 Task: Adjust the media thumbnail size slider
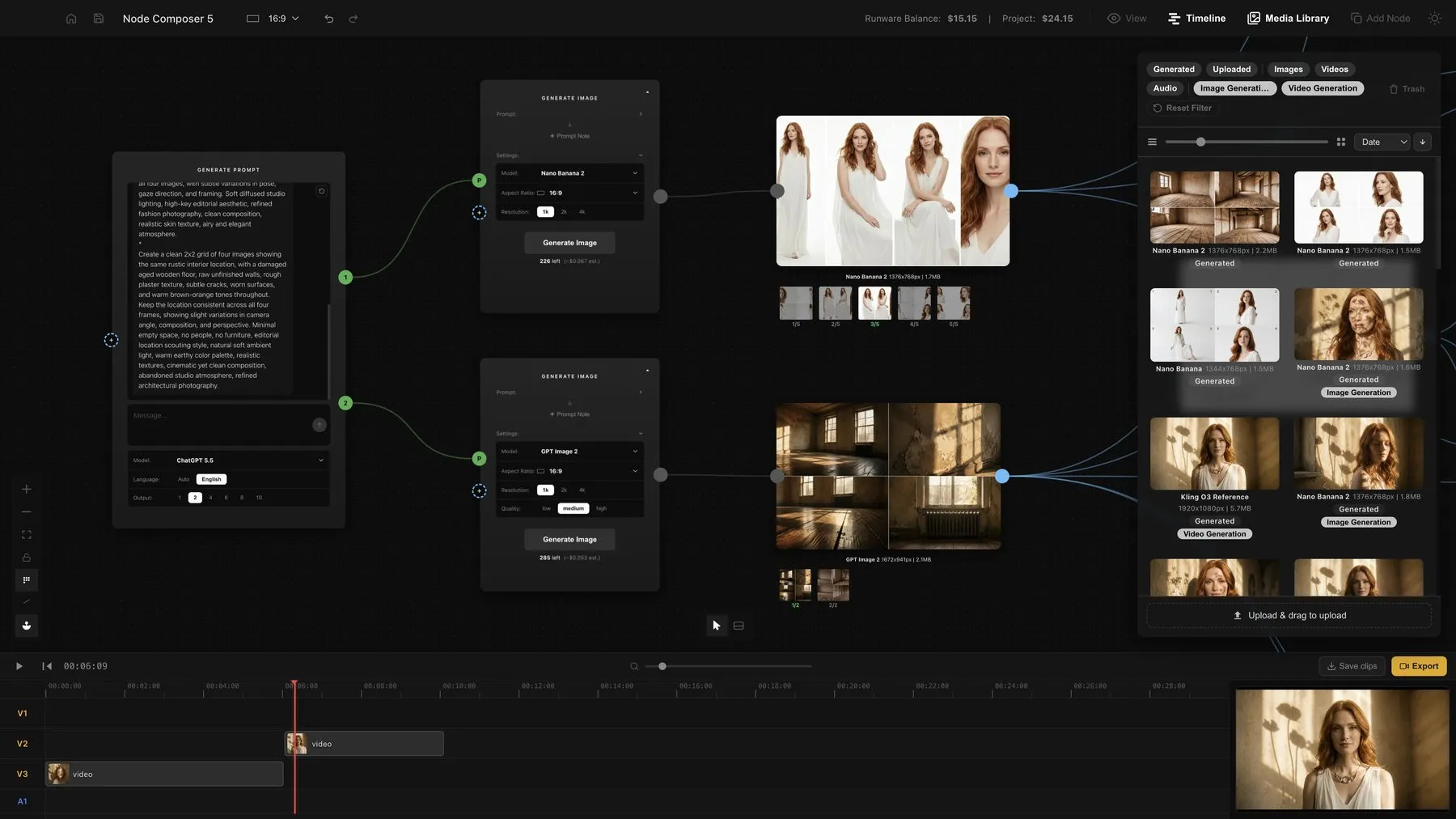click(x=1200, y=142)
